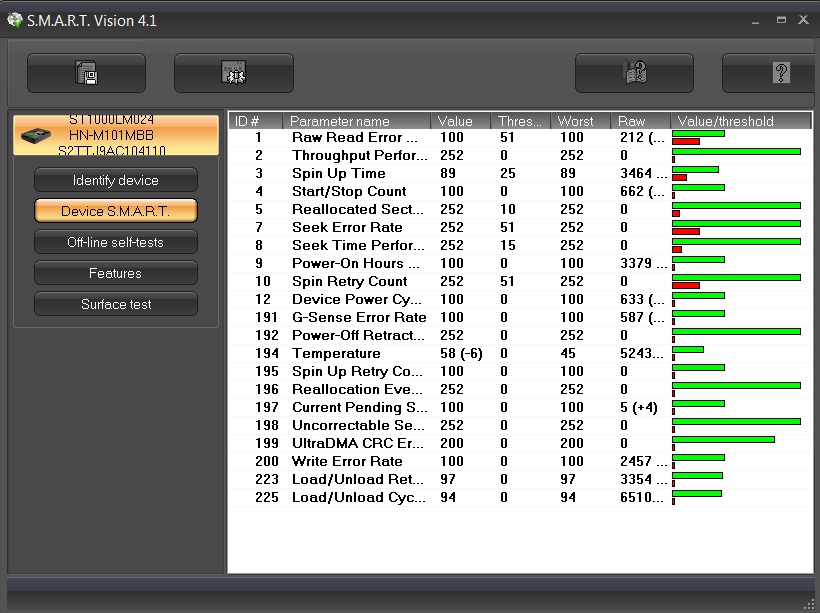820x613 pixels.
Task: Click the chip settings toolbar icon
Action: 234,73
